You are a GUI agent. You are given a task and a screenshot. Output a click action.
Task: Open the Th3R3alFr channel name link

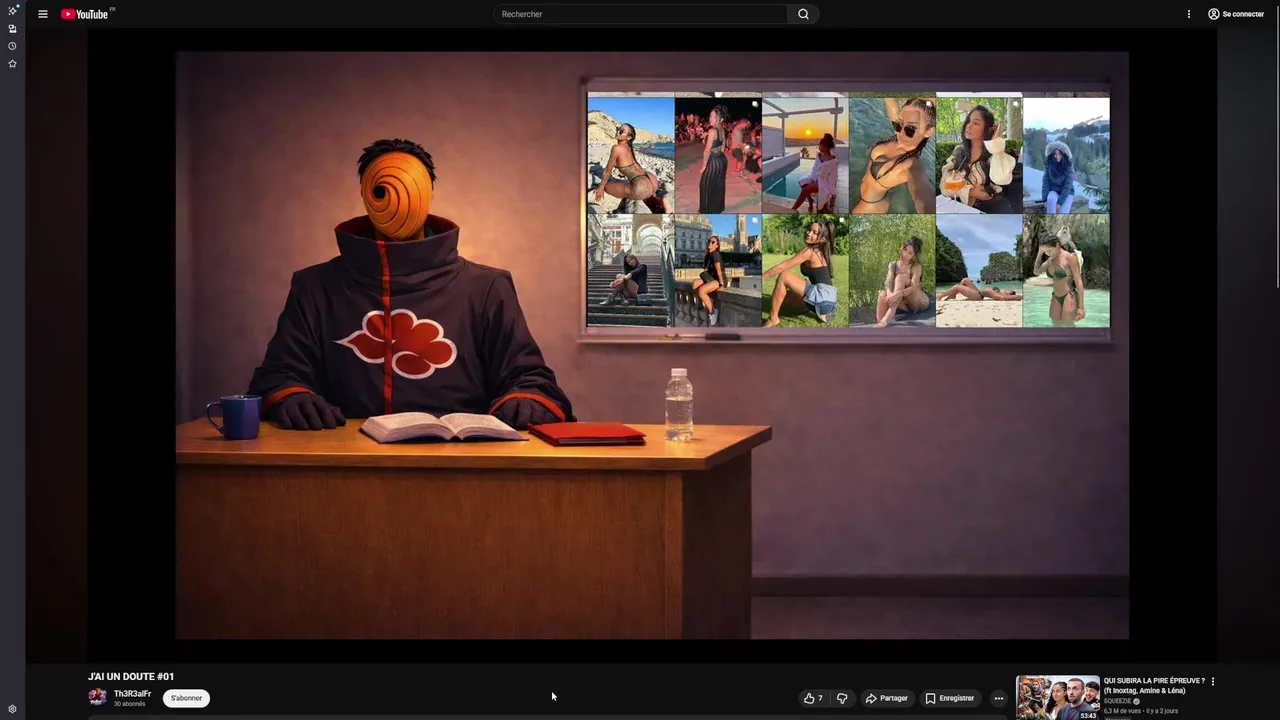click(x=132, y=693)
